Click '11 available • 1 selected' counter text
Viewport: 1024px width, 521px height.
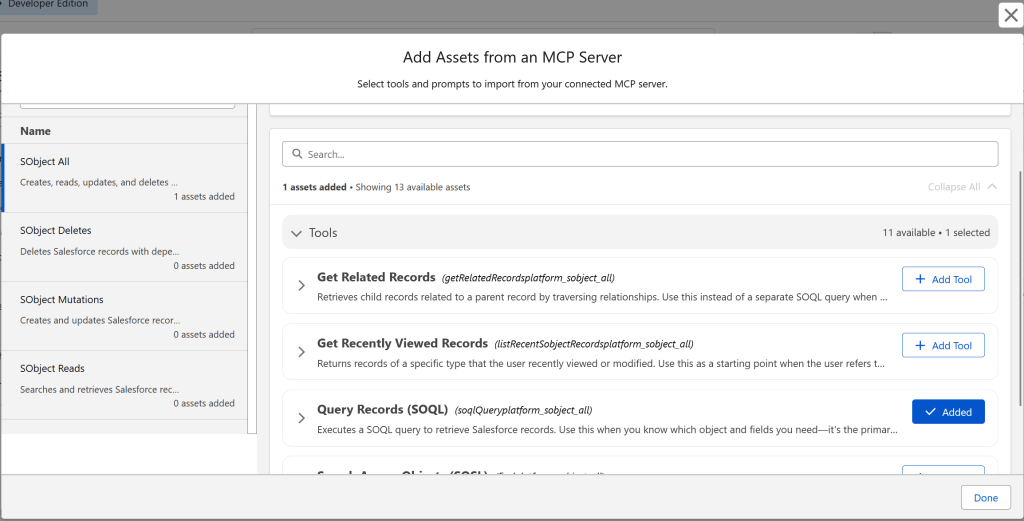click(936, 232)
